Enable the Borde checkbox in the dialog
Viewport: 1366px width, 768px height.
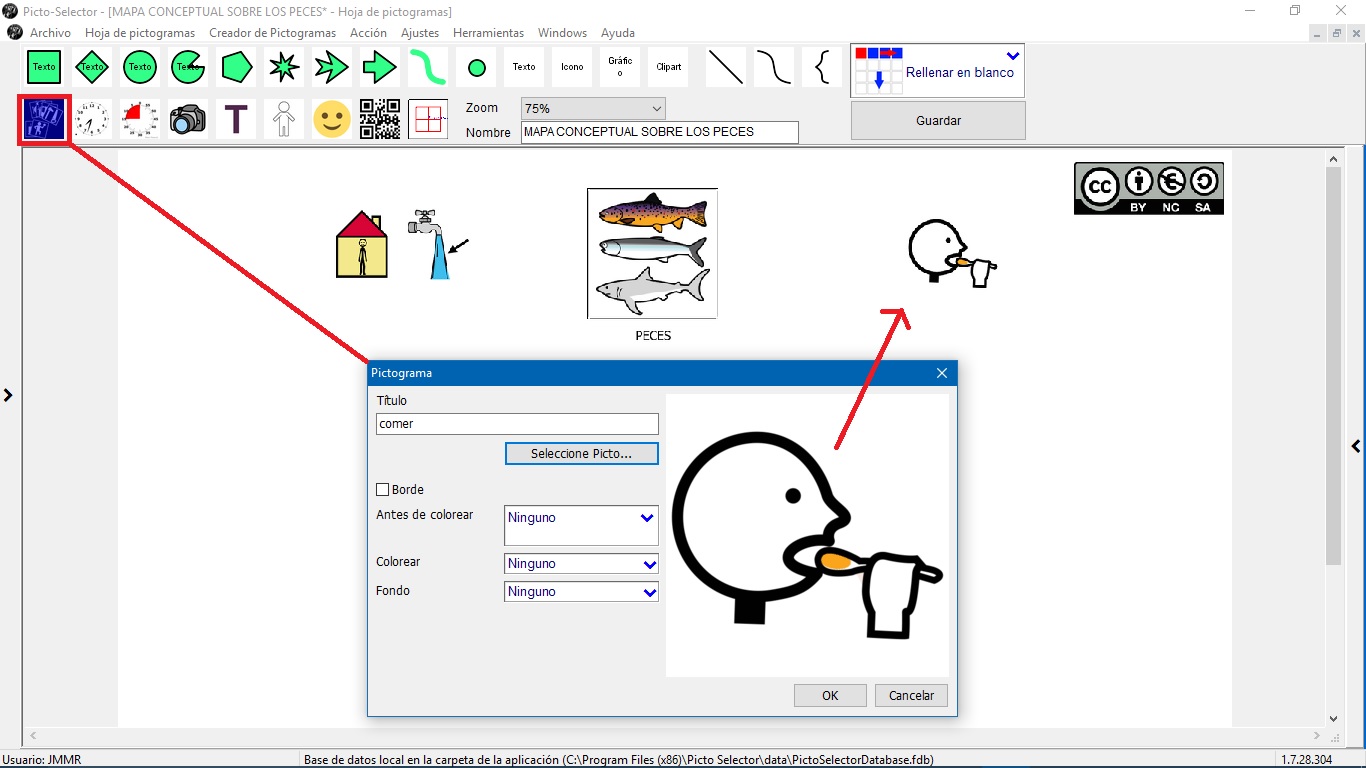click(x=381, y=489)
